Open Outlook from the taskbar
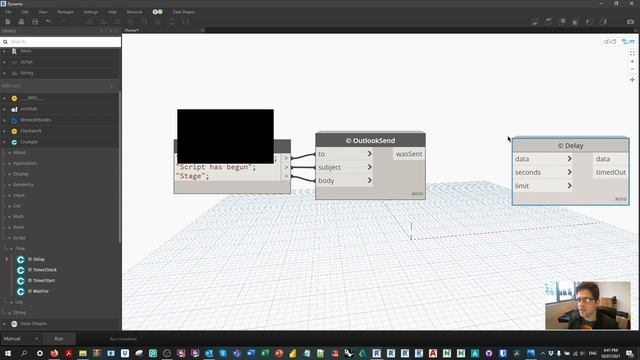Image resolution: width=640 pixels, height=360 pixels. coord(209,353)
